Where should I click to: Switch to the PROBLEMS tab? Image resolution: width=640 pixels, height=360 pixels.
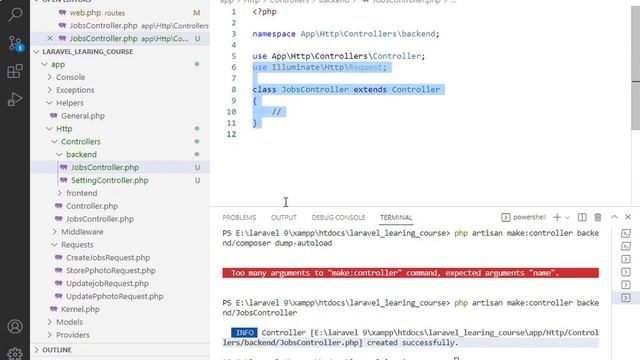point(239,218)
